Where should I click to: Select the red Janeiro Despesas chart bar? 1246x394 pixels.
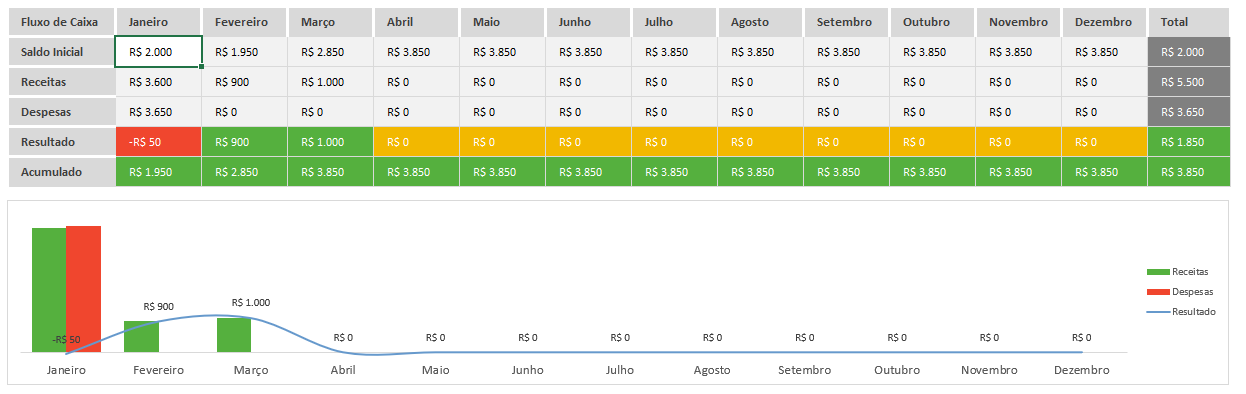pos(84,289)
